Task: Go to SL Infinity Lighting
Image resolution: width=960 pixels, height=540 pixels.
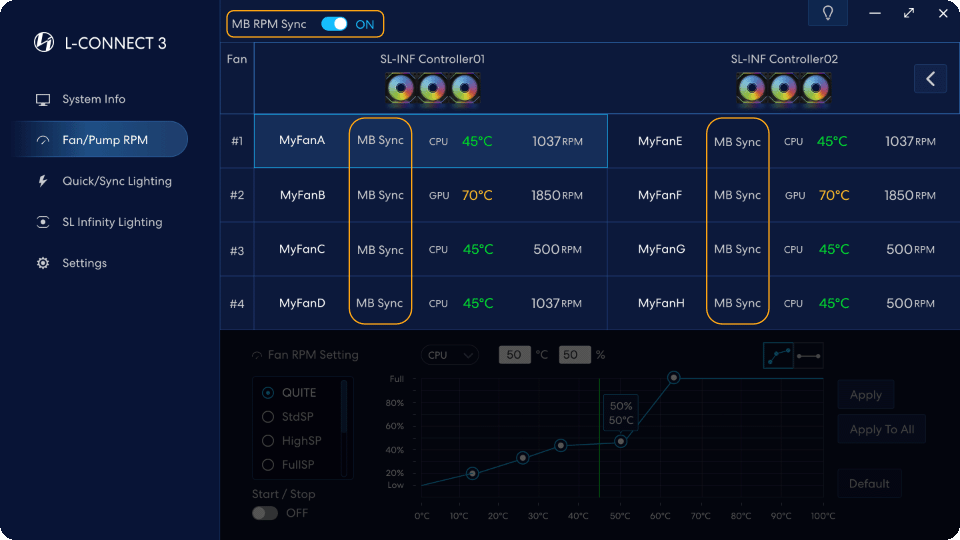Action: tap(111, 222)
